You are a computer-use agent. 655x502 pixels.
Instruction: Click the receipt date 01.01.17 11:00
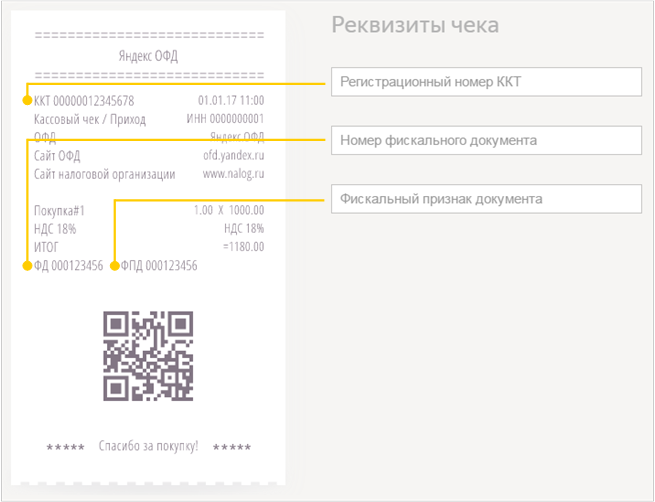pyautogui.click(x=231, y=101)
